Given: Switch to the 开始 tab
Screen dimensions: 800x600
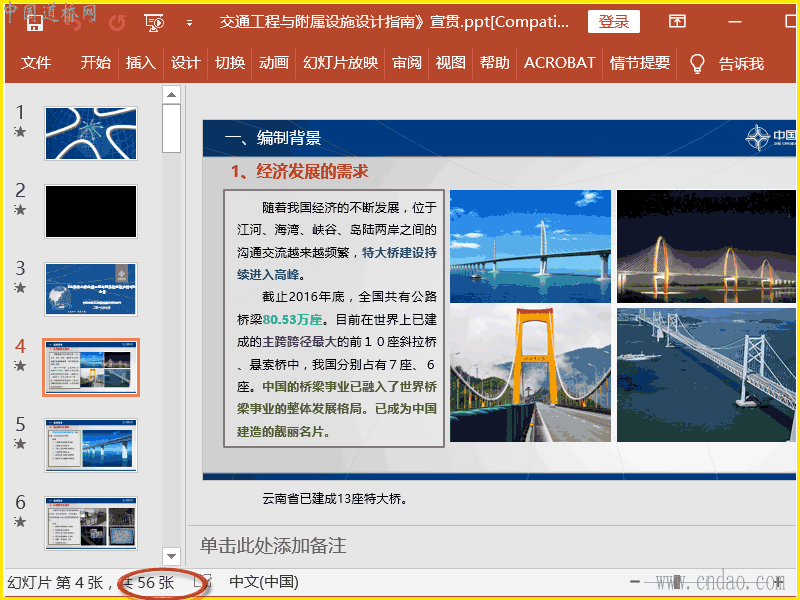Looking at the screenshot, I should pos(95,63).
